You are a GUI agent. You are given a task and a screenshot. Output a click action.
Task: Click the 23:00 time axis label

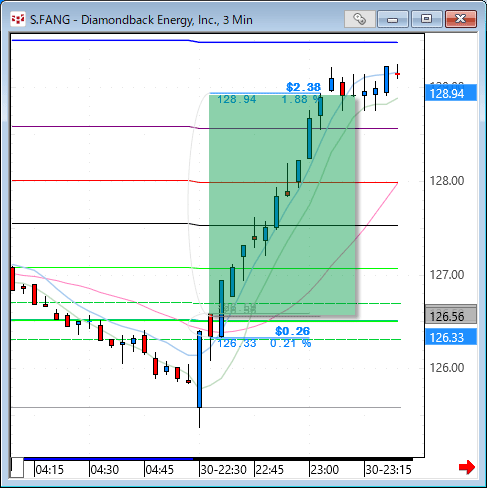point(324,470)
